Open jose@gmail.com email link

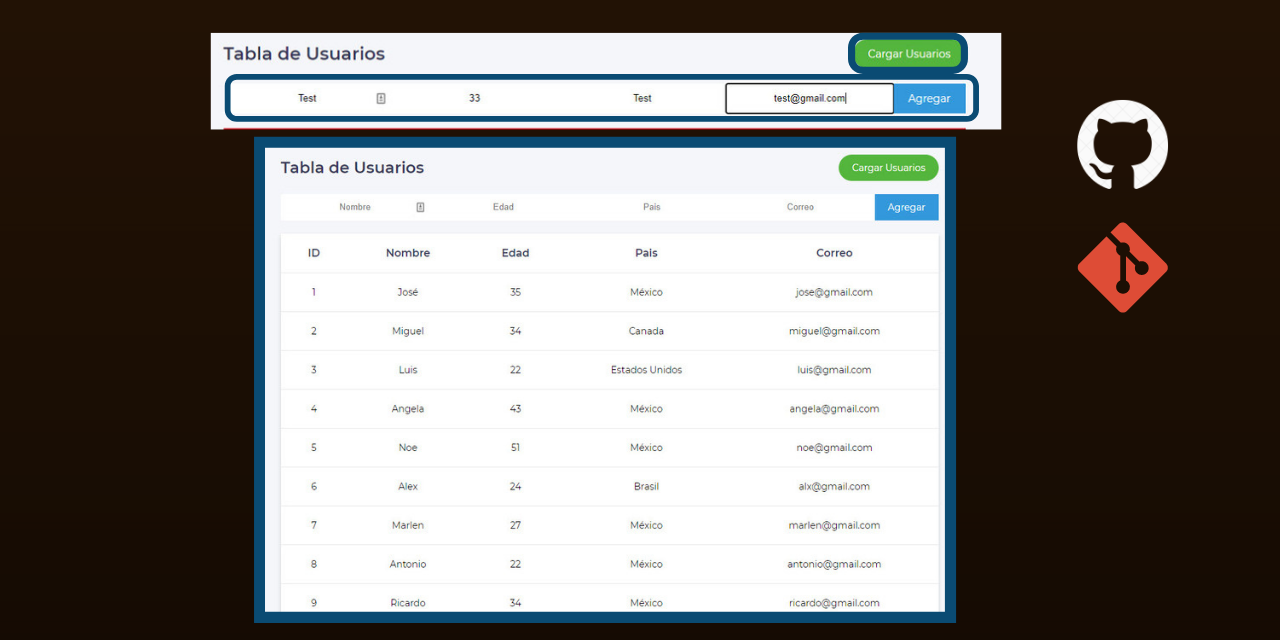click(x=834, y=292)
